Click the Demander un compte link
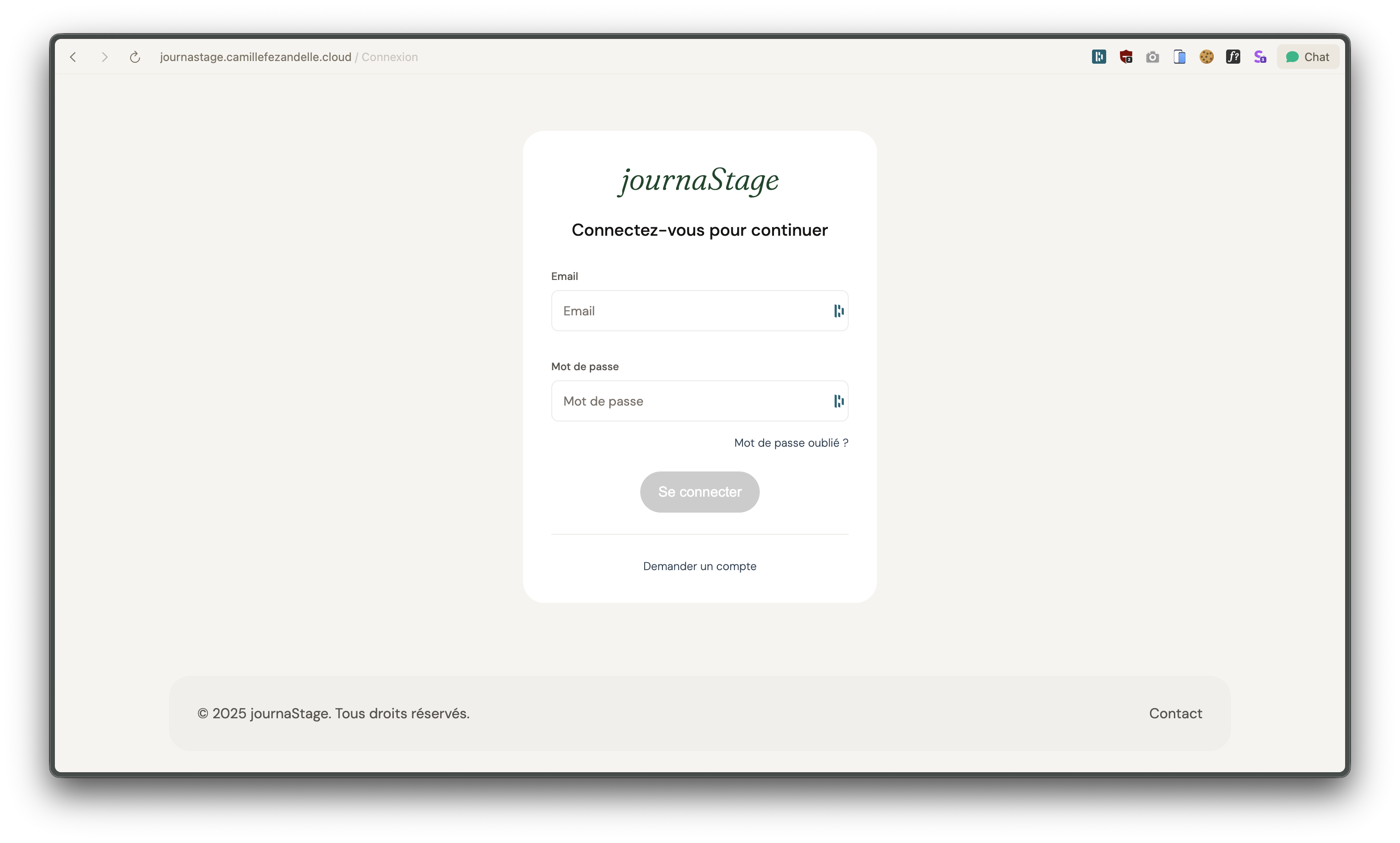 coord(700,567)
